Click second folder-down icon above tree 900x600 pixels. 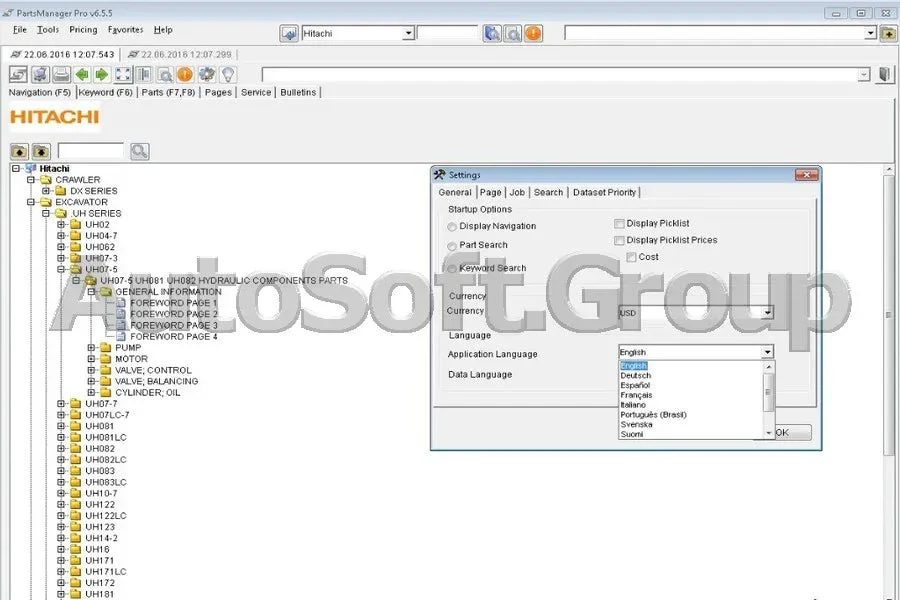[x=41, y=152]
